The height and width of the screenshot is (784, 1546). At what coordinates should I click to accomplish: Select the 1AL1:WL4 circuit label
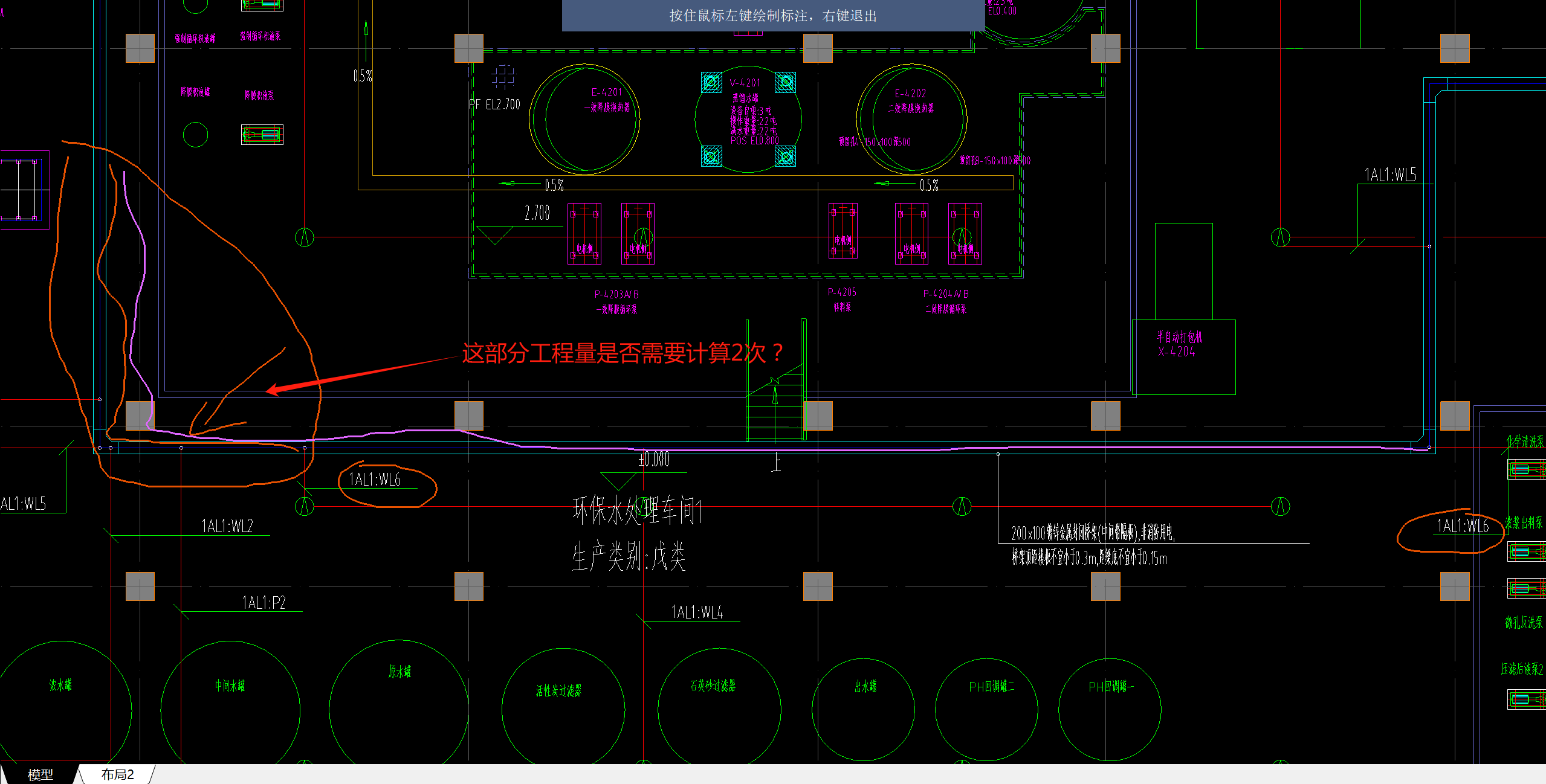click(697, 612)
